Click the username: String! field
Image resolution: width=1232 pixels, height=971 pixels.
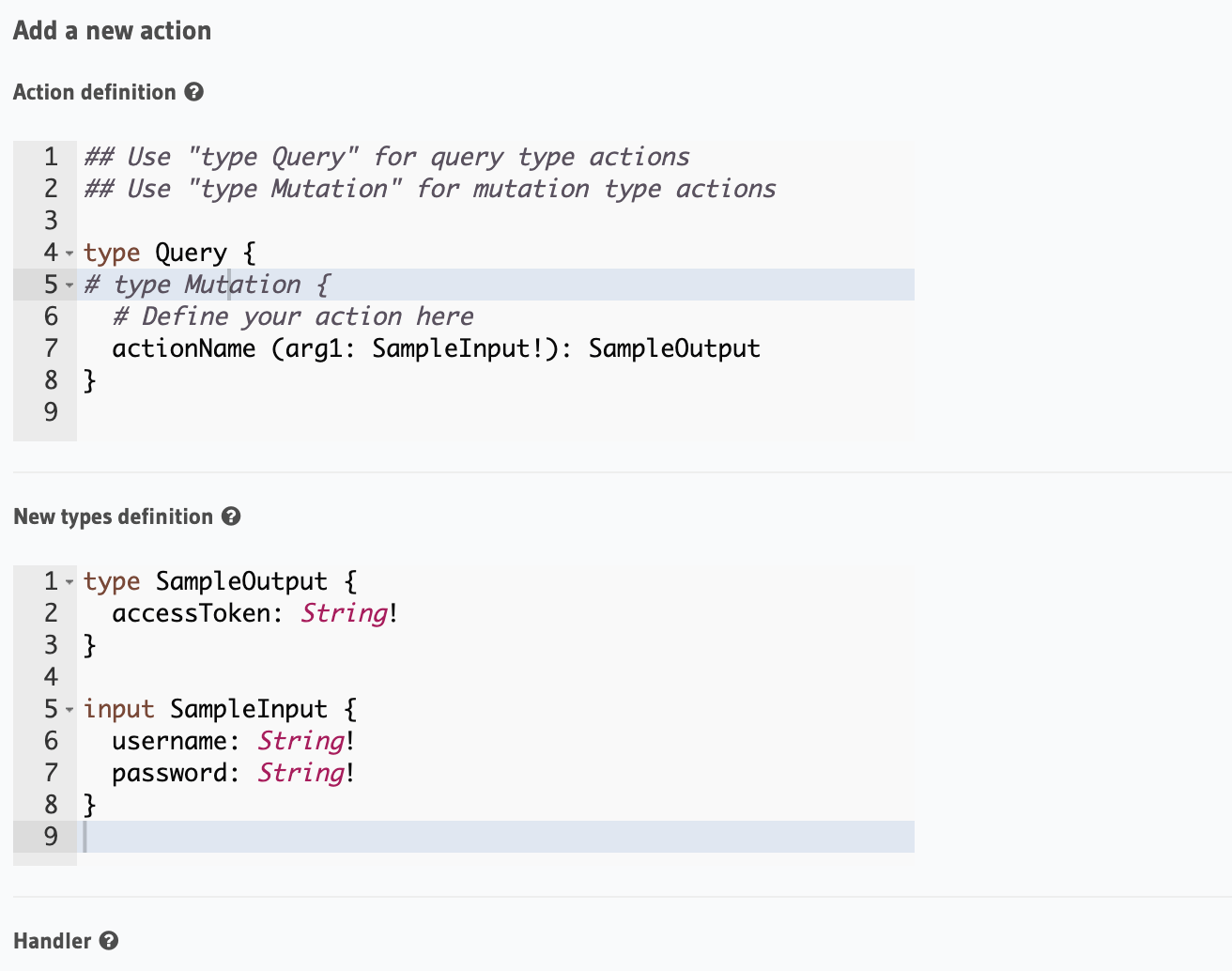pyautogui.click(x=233, y=740)
